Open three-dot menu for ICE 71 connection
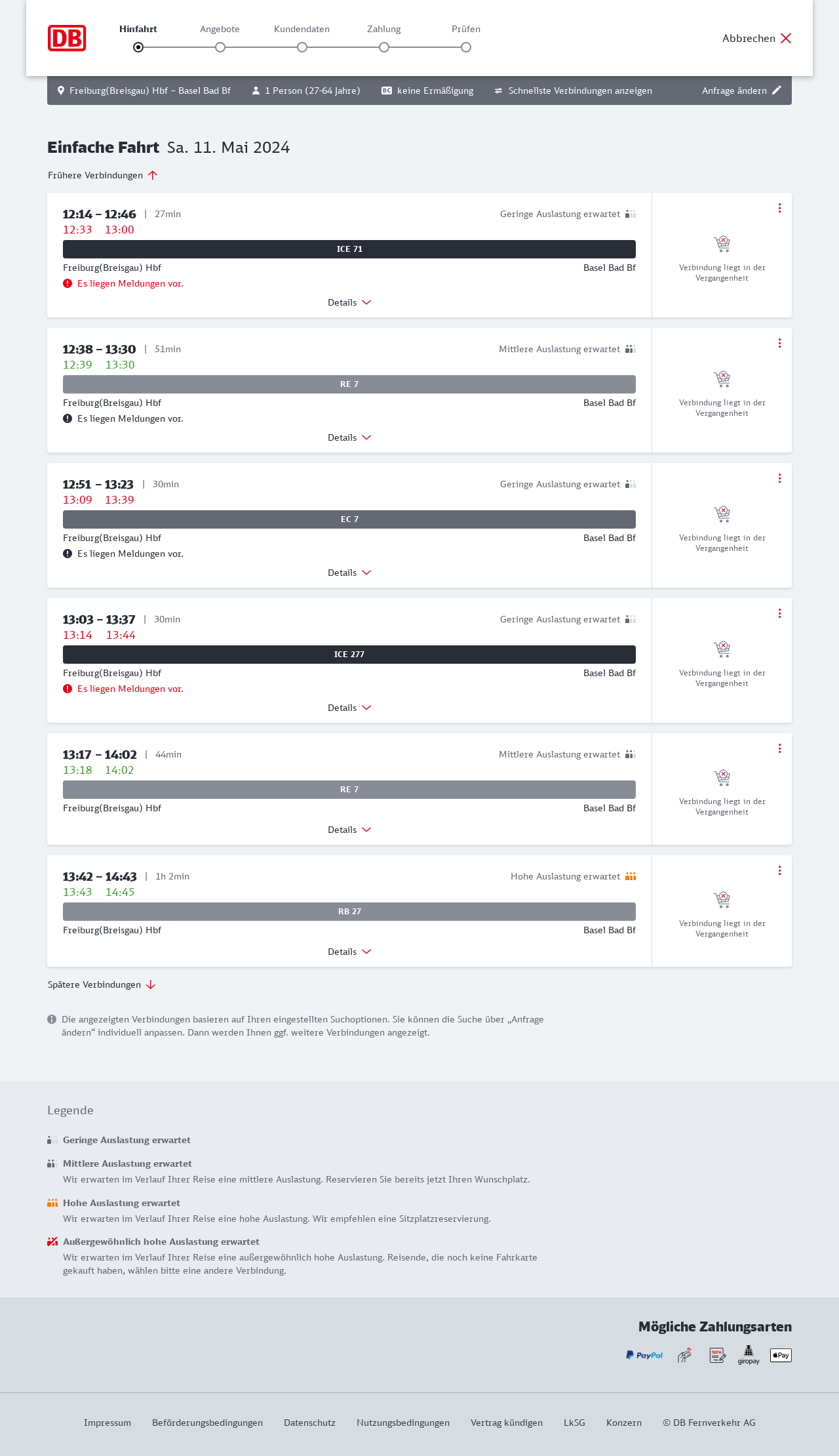 (x=779, y=208)
